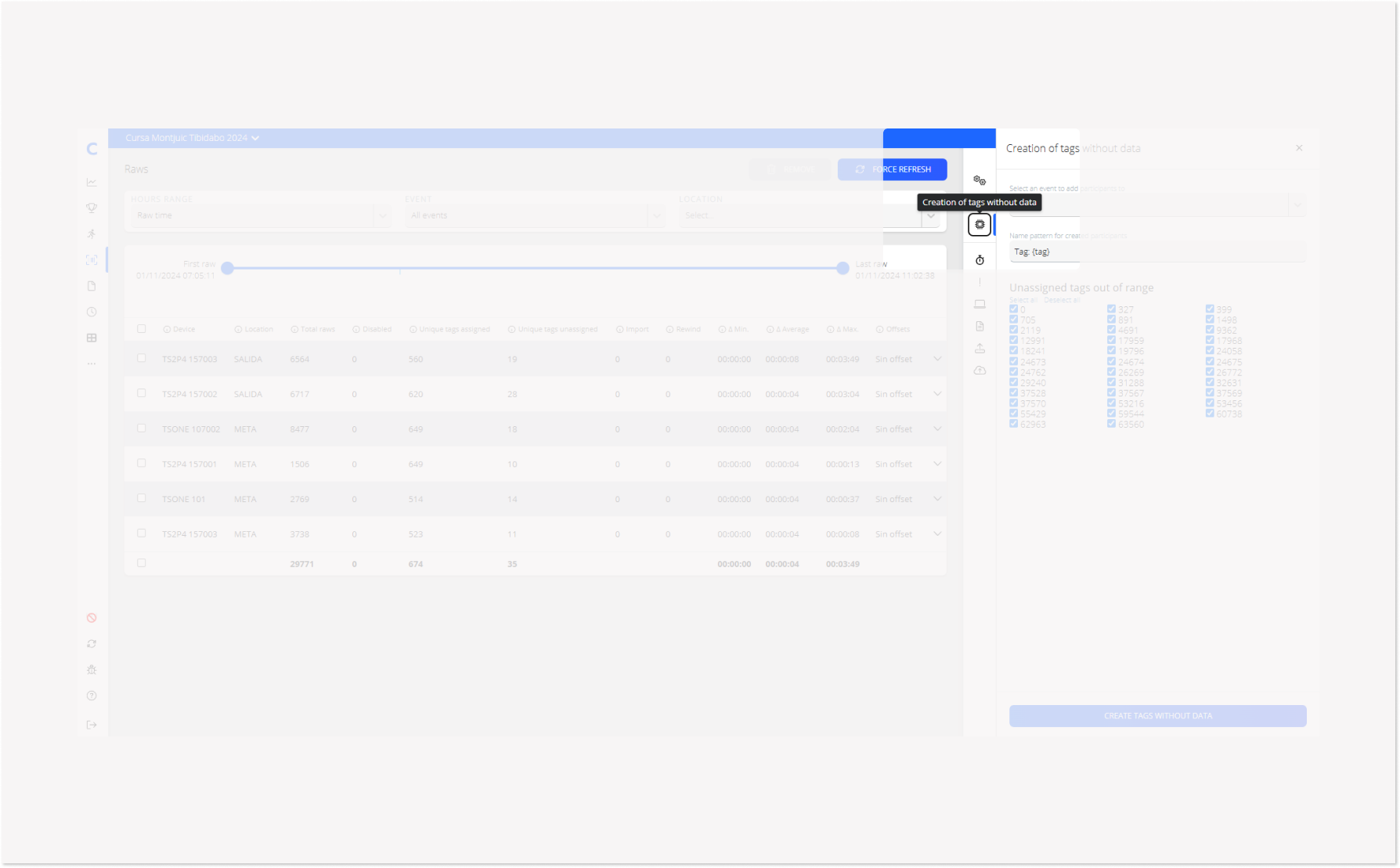Click the file document tool icon
This screenshot has width=1400, height=868.
[x=980, y=326]
